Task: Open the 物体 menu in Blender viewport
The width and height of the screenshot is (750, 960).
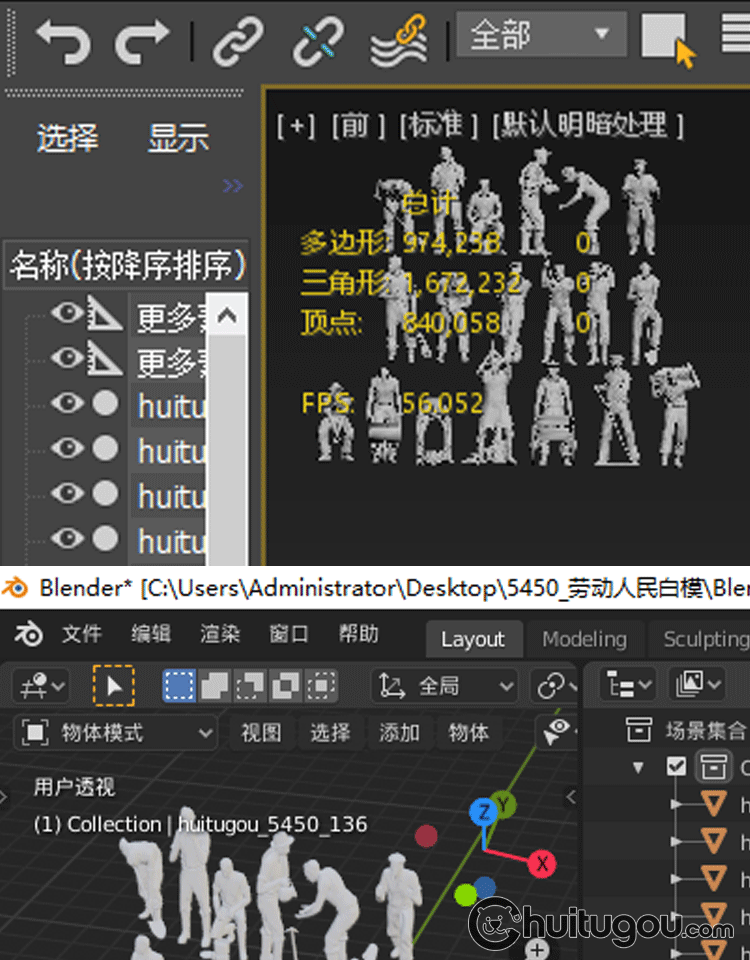Action: click(469, 733)
